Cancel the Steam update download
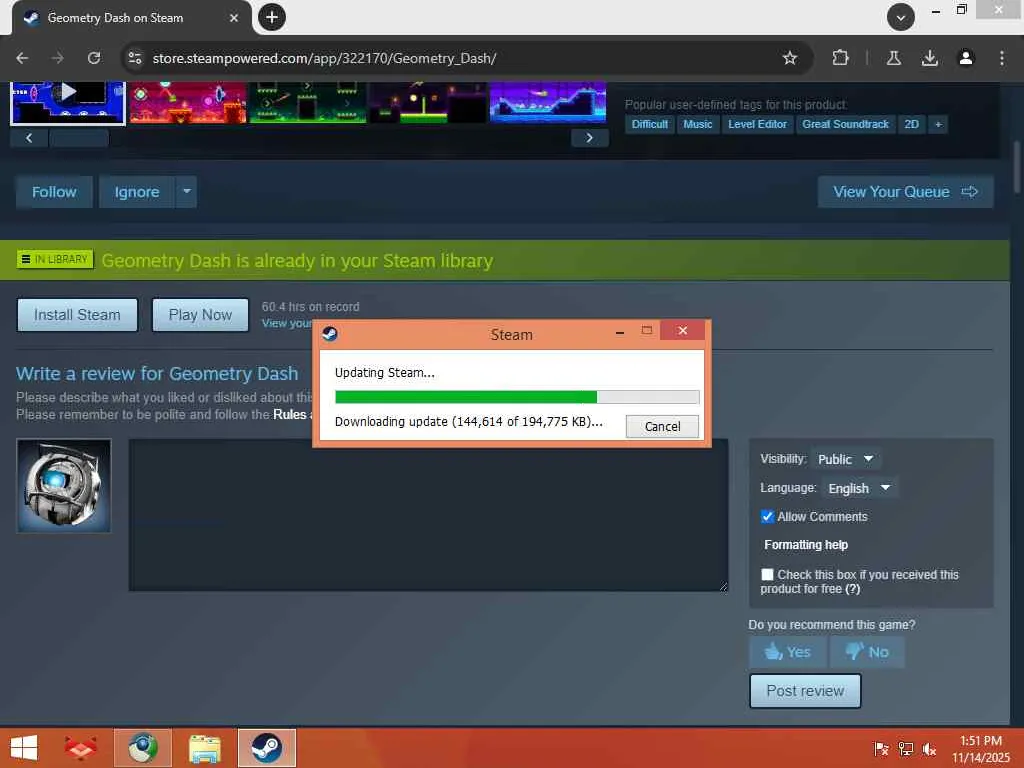 coord(662,426)
